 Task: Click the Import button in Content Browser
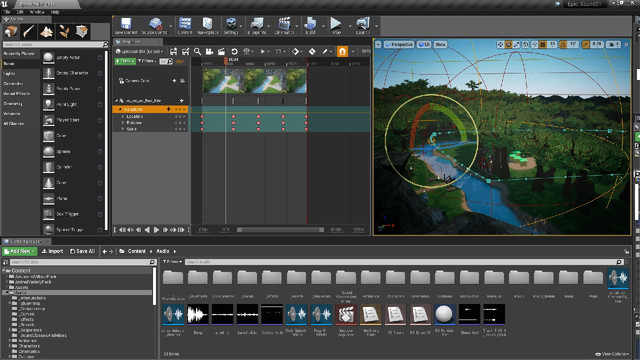[x=53, y=251]
